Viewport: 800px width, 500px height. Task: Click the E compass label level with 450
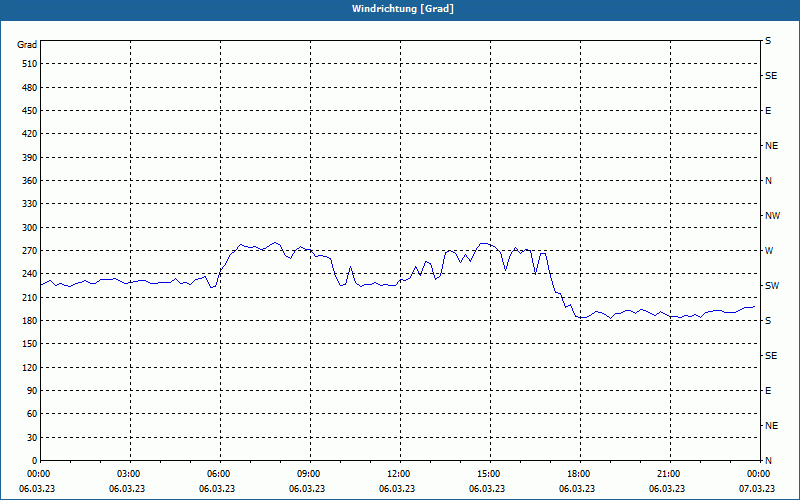click(x=768, y=111)
